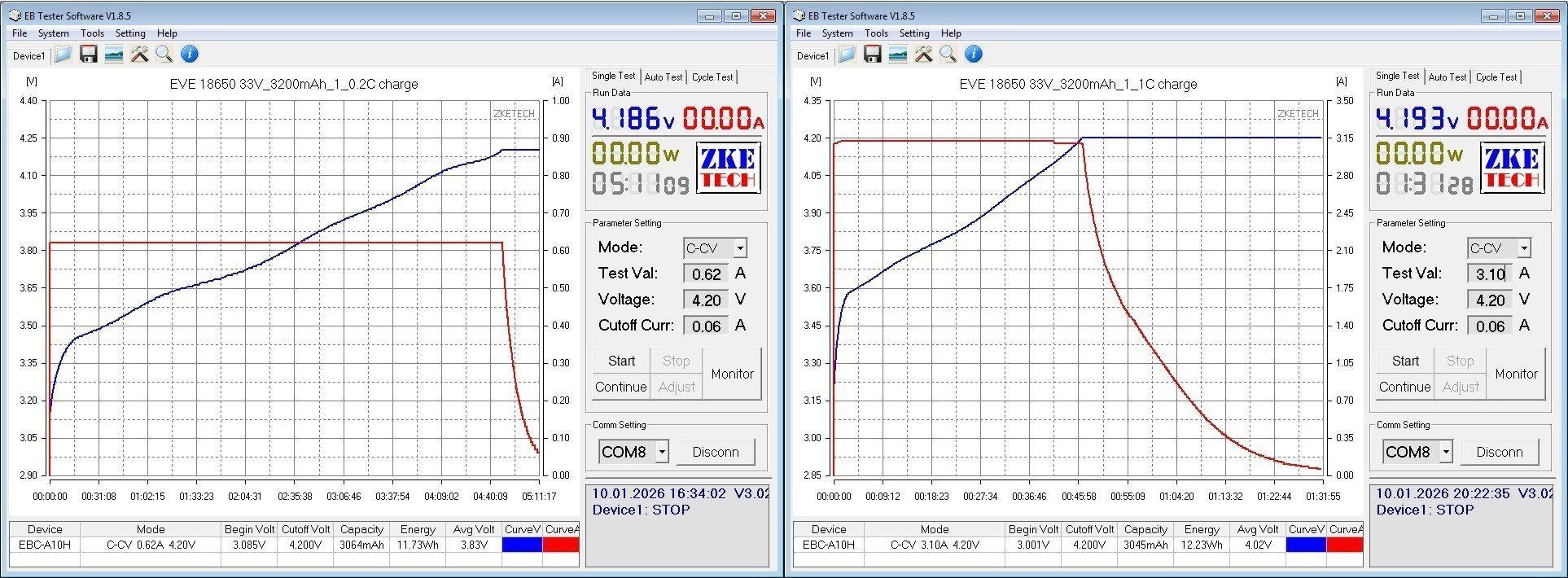Click the Disconn button in right window
Image resolution: width=1568 pixels, height=578 pixels.
[x=1499, y=452]
